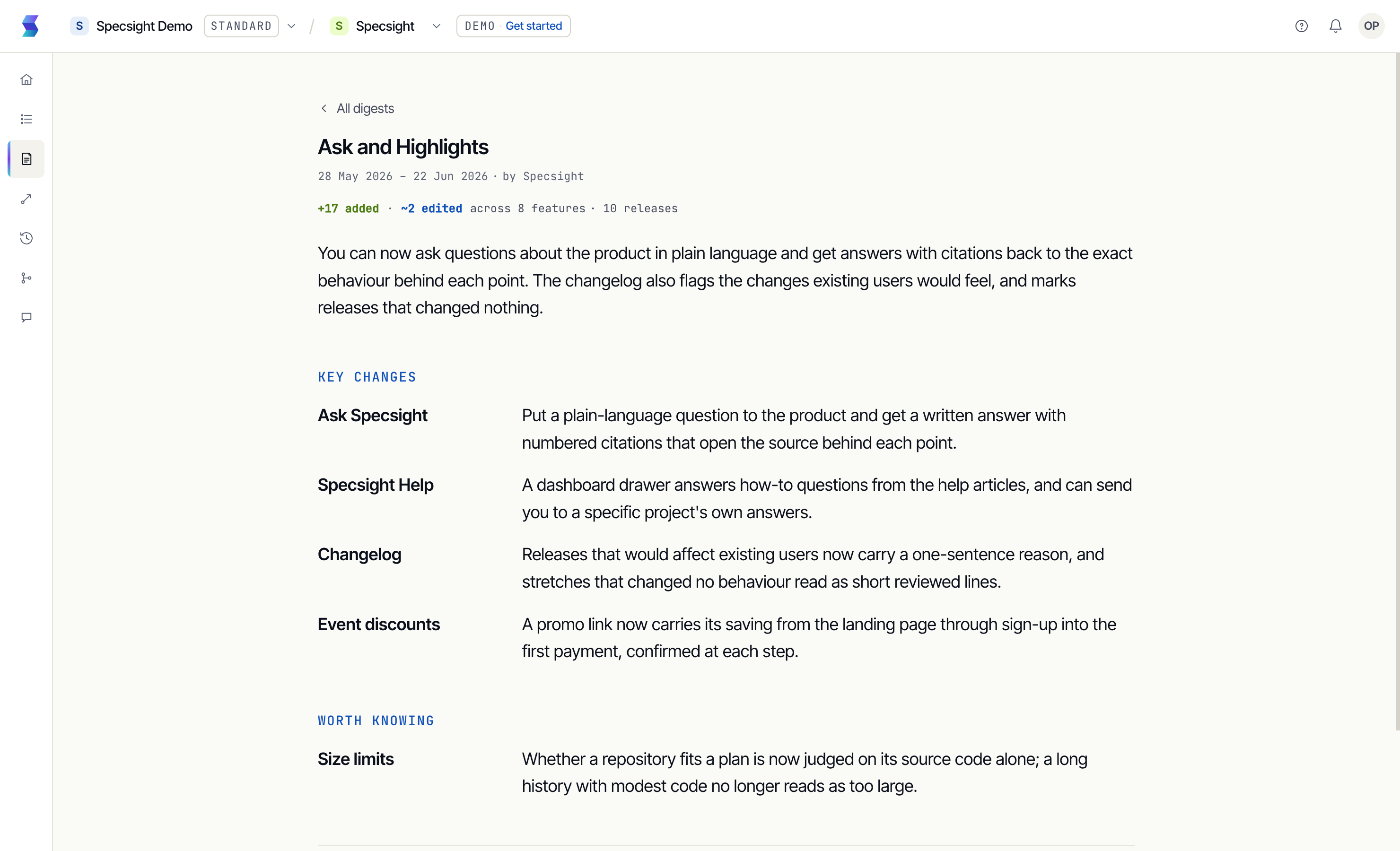Open the chat bubble sidebar icon
This screenshot has width=1400, height=851.
pos(26,318)
